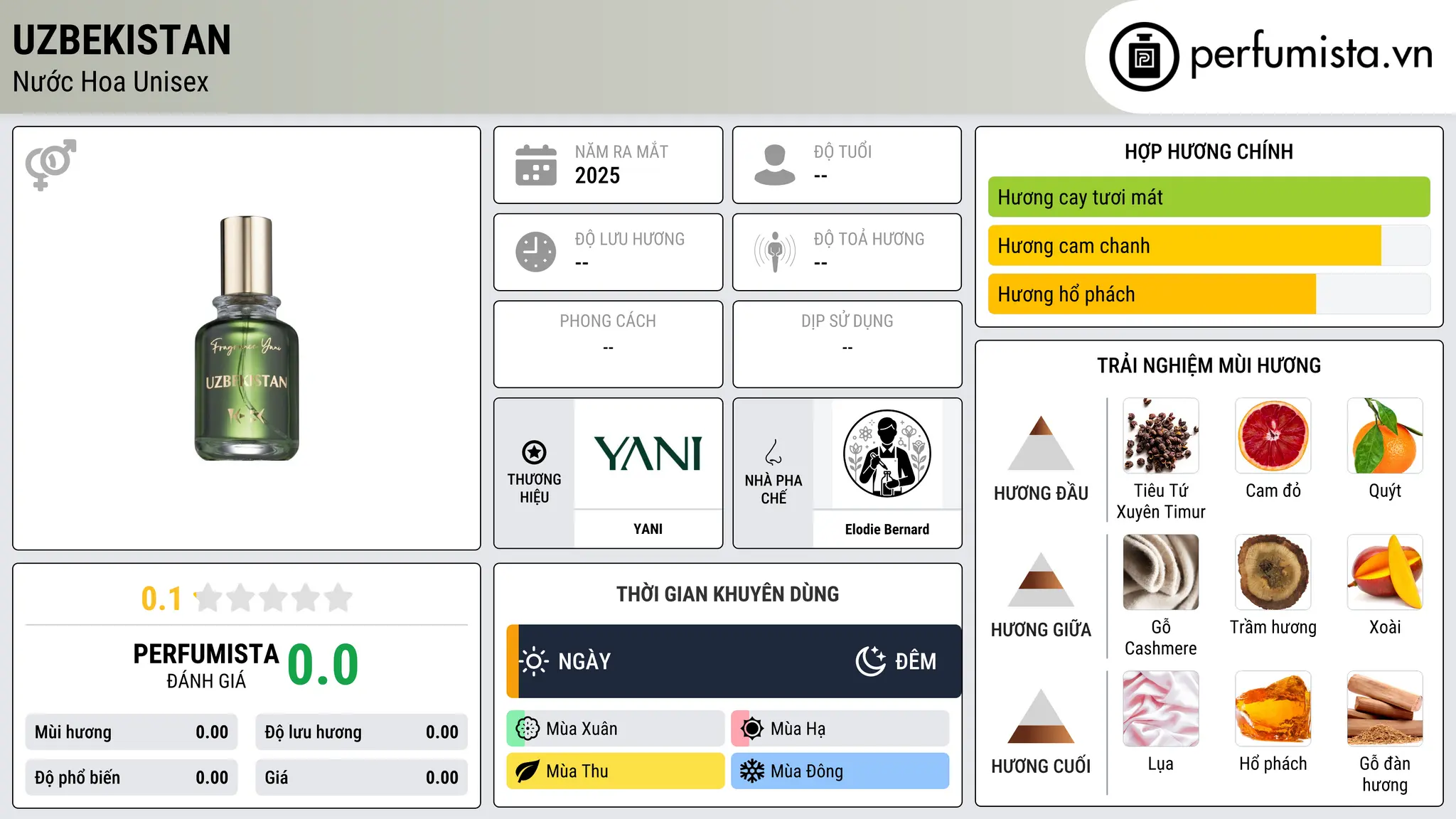Click the Hương cay tươi mát accord bar
The width and height of the screenshot is (1456, 819).
pyautogui.click(x=1209, y=197)
